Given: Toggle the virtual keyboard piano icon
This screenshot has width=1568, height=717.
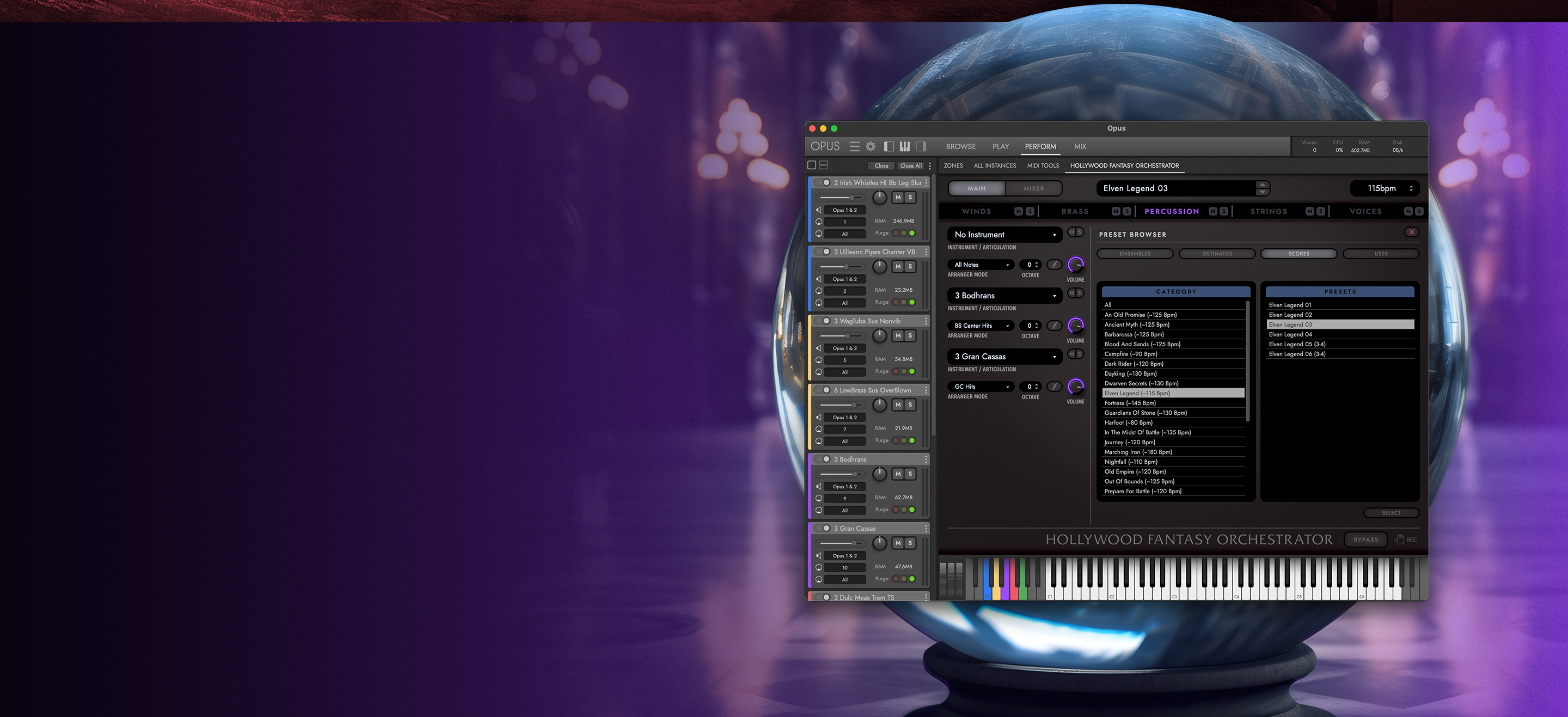Looking at the screenshot, I should click(904, 146).
